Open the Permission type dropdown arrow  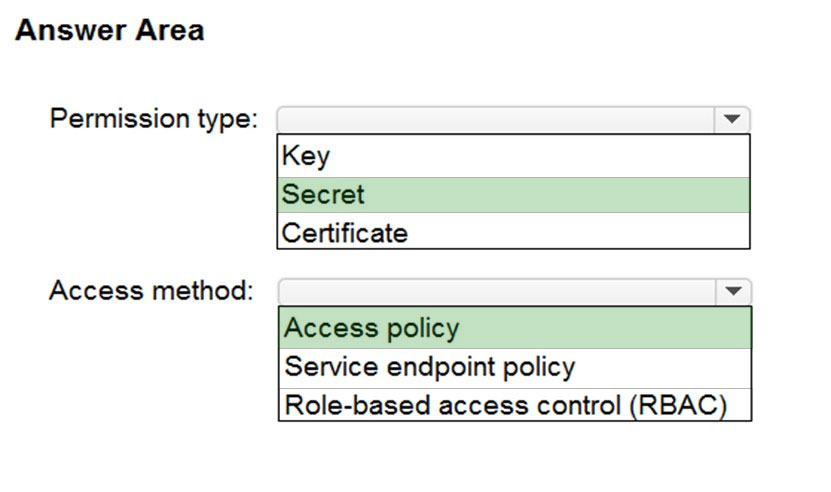tap(732, 120)
